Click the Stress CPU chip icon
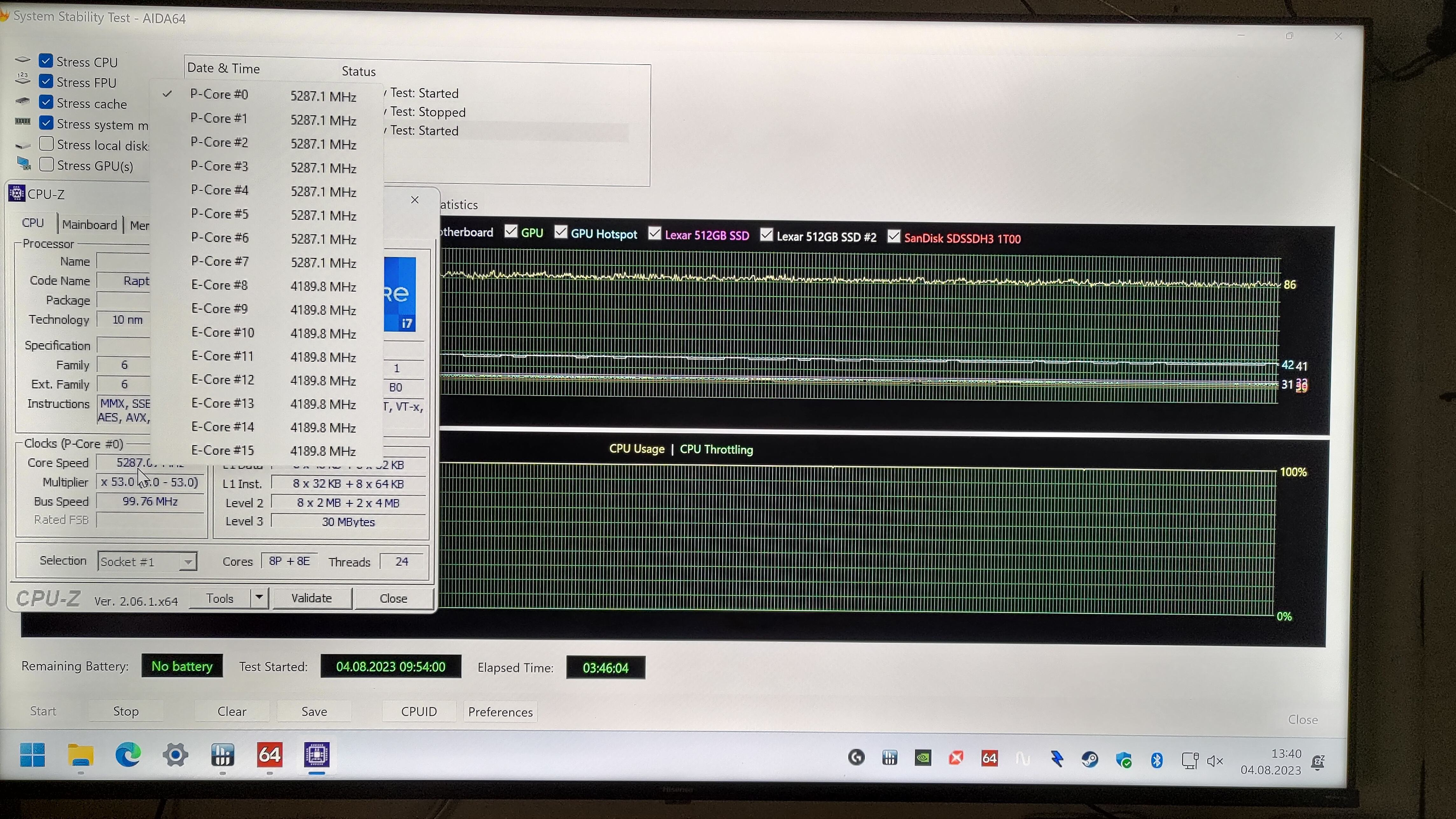 click(x=22, y=59)
